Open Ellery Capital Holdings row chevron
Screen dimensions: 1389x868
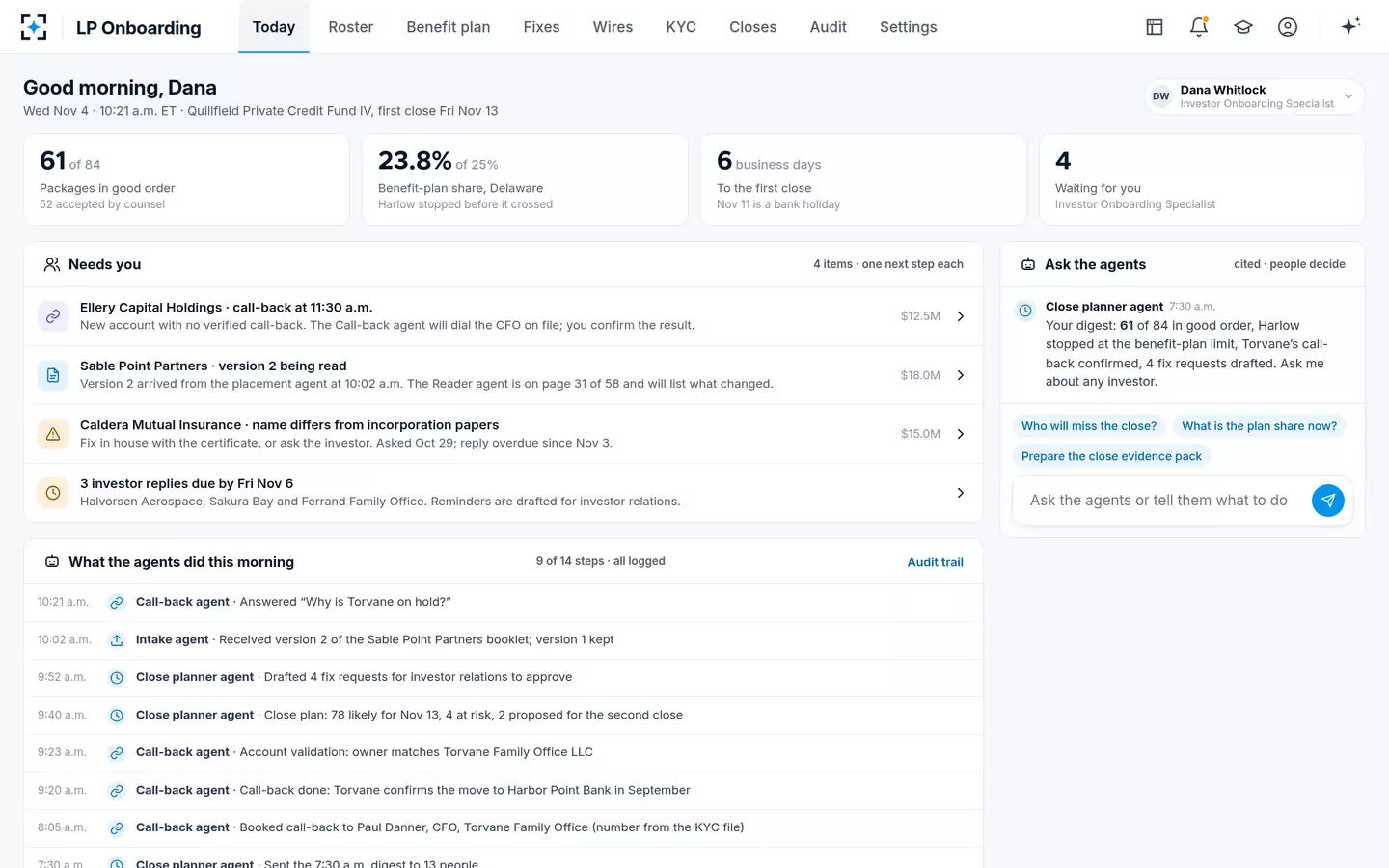pyautogui.click(x=961, y=316)
